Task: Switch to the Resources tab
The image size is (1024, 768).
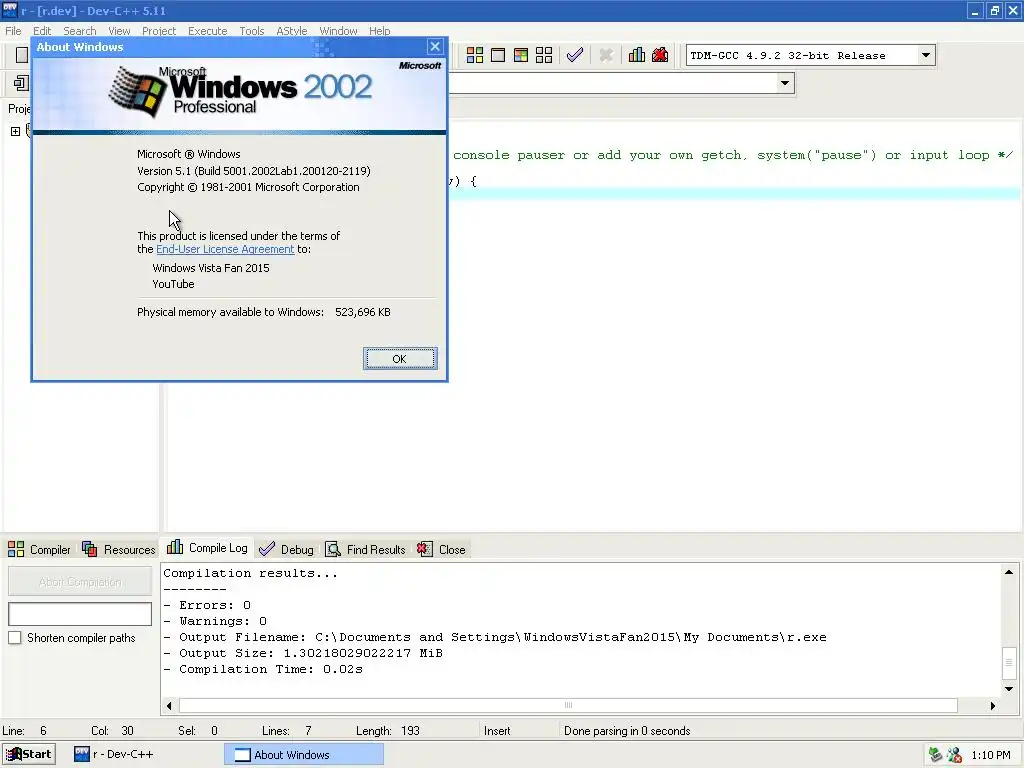Action: point(119,549)
